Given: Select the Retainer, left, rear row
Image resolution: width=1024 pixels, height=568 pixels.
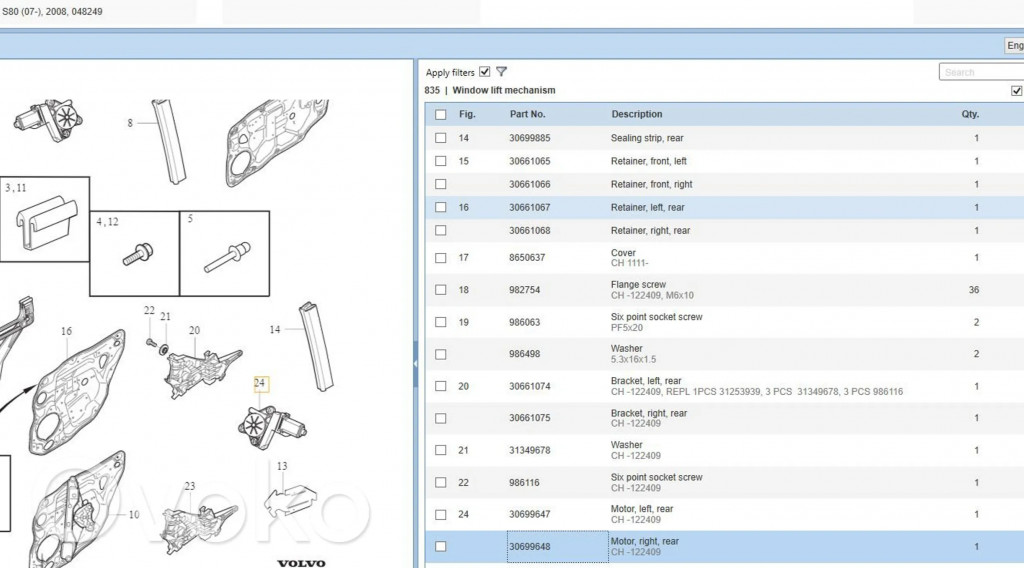Looking at the screenshot, I should [647, 208].
